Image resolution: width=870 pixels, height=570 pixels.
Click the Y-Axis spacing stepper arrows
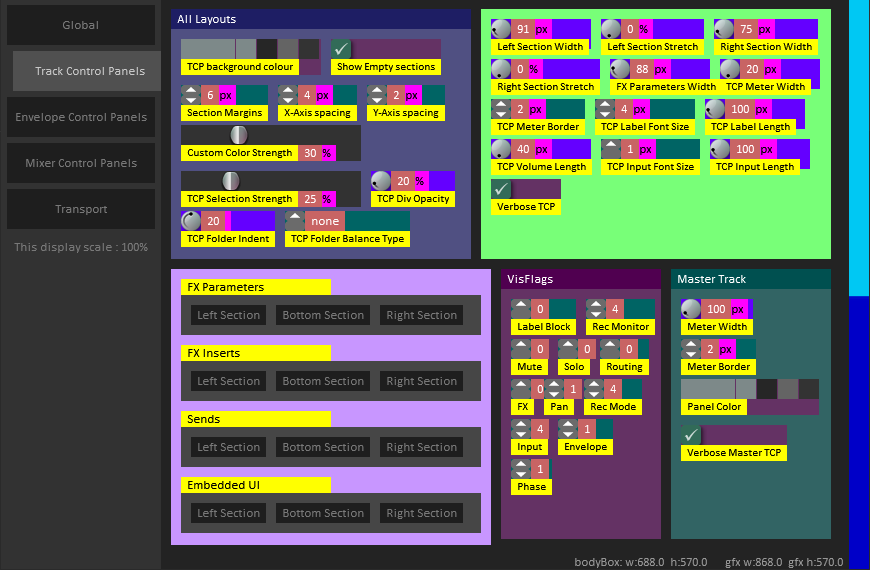coord(377,95)
